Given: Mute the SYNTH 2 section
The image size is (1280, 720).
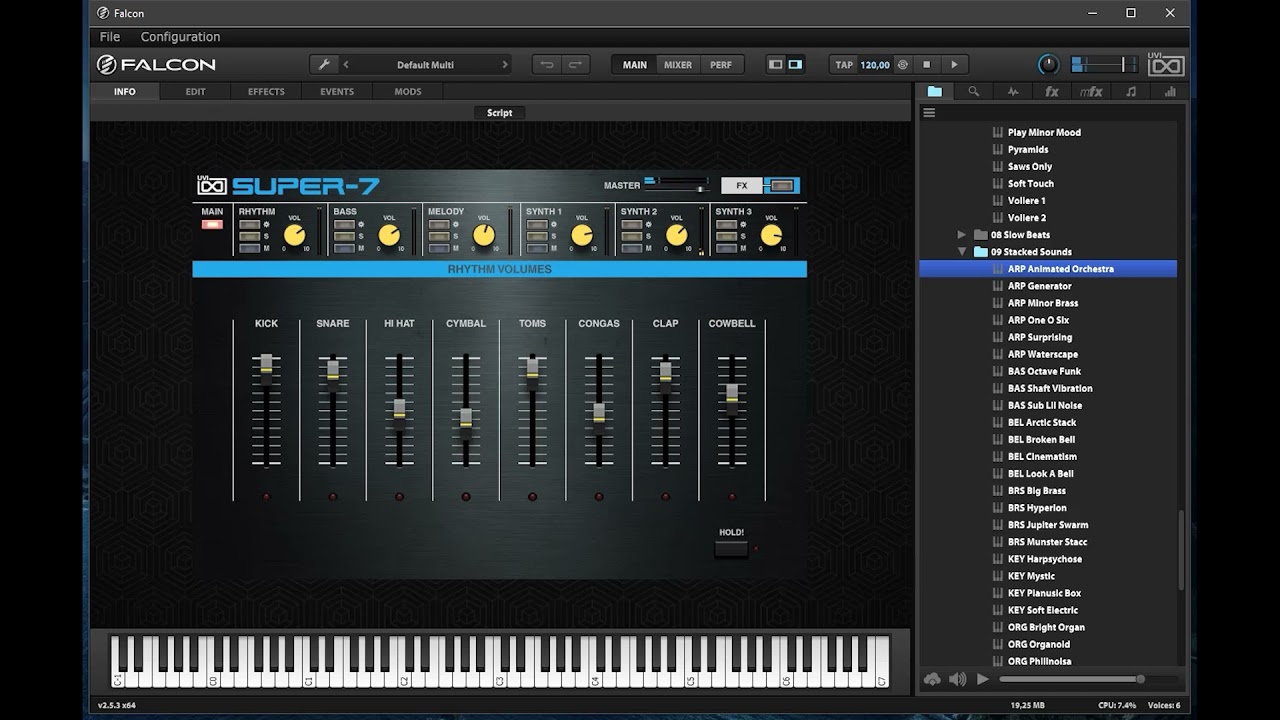Looking at the screenshot, I should [632, 248].
